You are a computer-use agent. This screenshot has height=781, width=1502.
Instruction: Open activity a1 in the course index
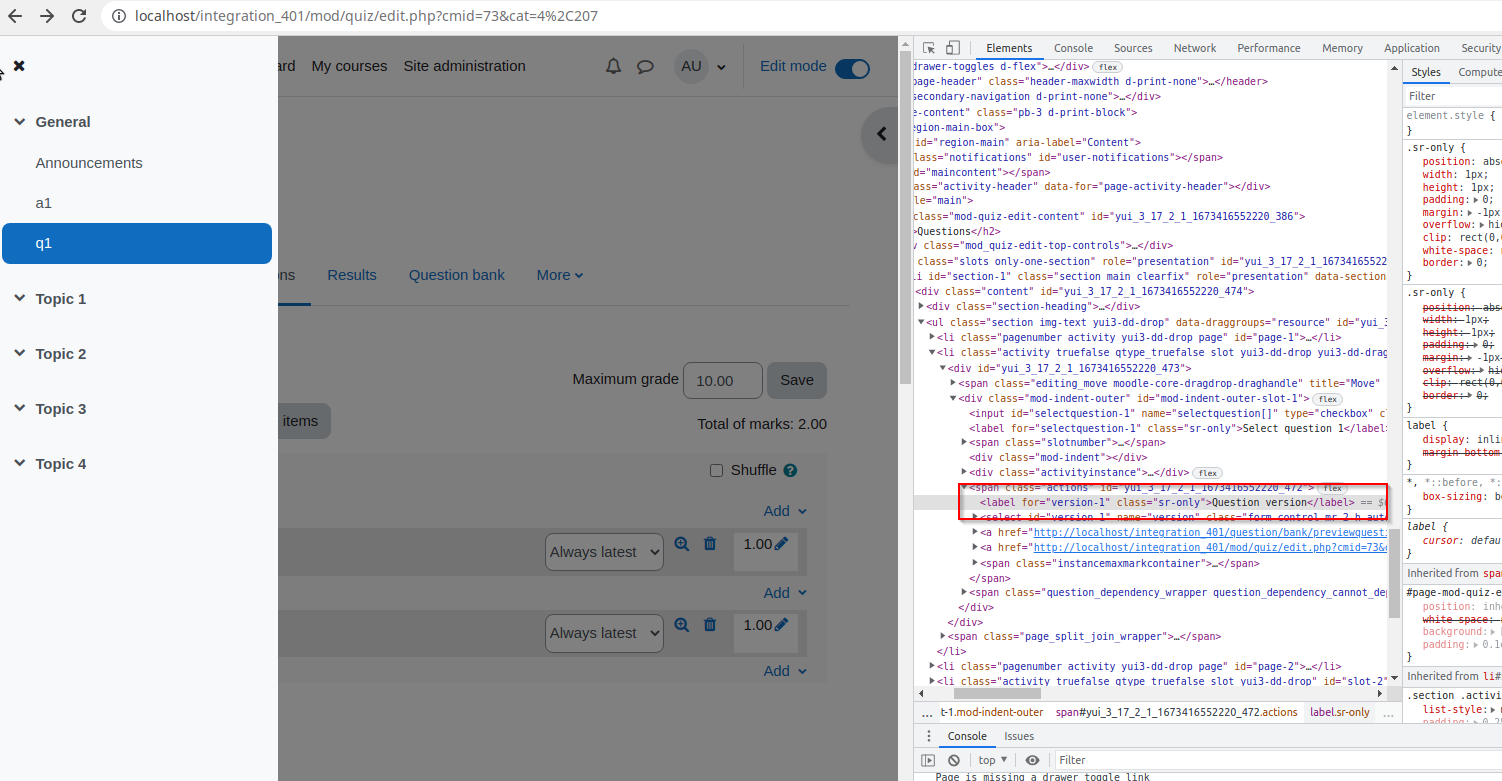click(x=44, y=203)
